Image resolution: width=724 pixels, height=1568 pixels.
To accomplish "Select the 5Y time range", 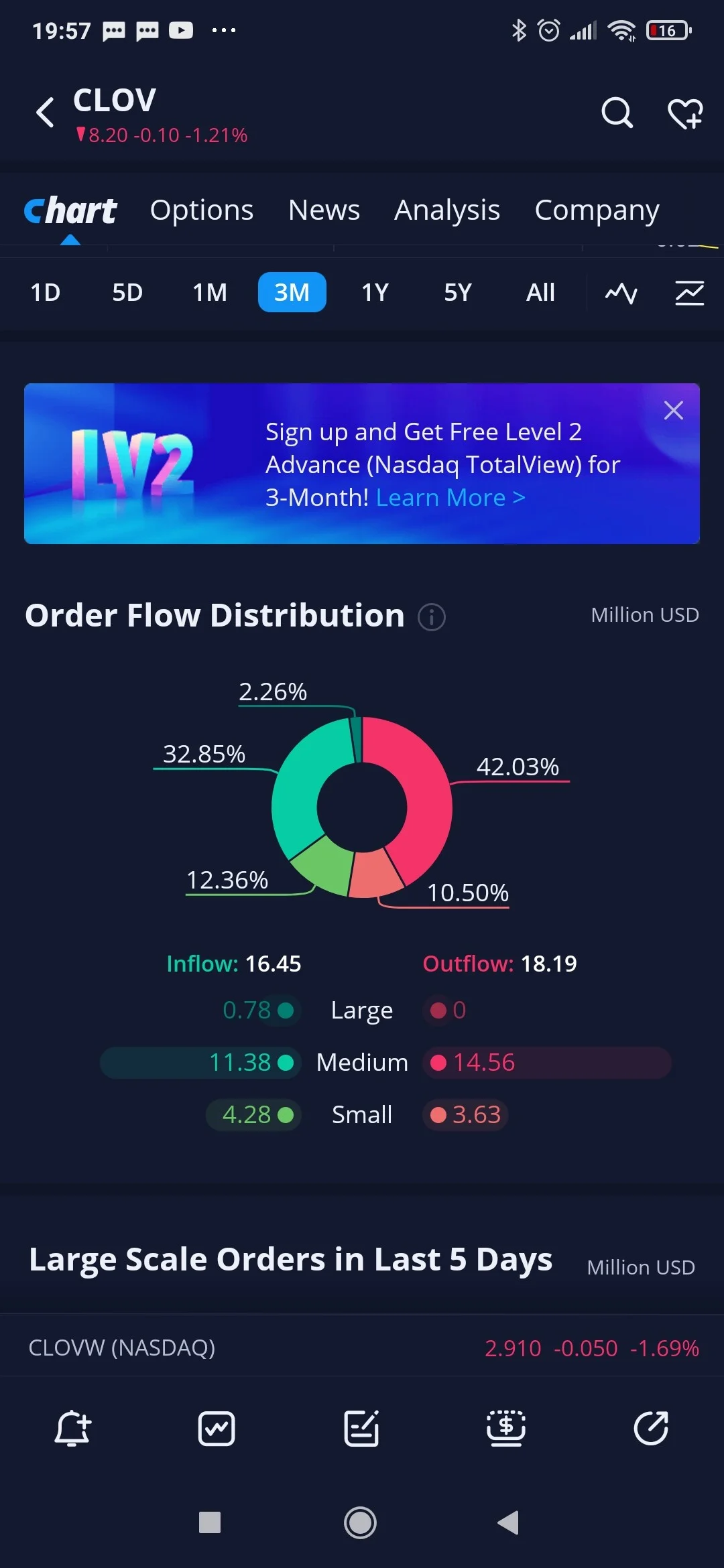I will point(458,293).
